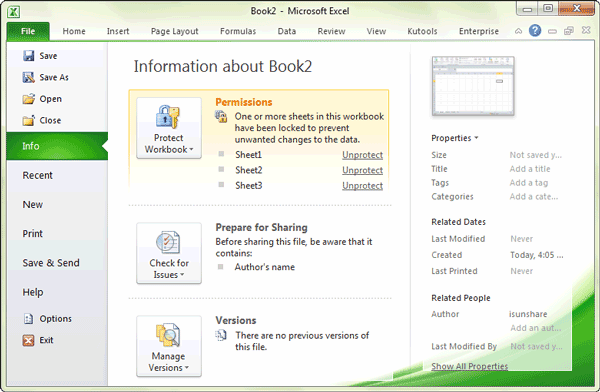Click the Add a category field
The image size is (600, 392).
click(533, 197)
